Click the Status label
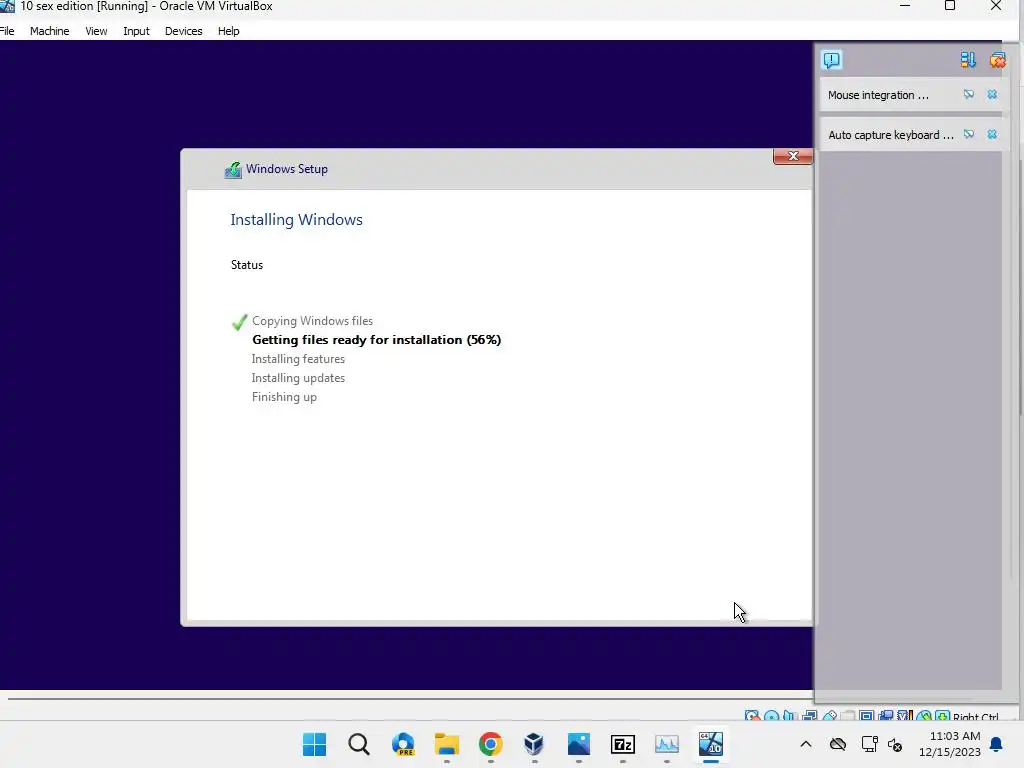 pyautogui.click(x=247, y=264)
